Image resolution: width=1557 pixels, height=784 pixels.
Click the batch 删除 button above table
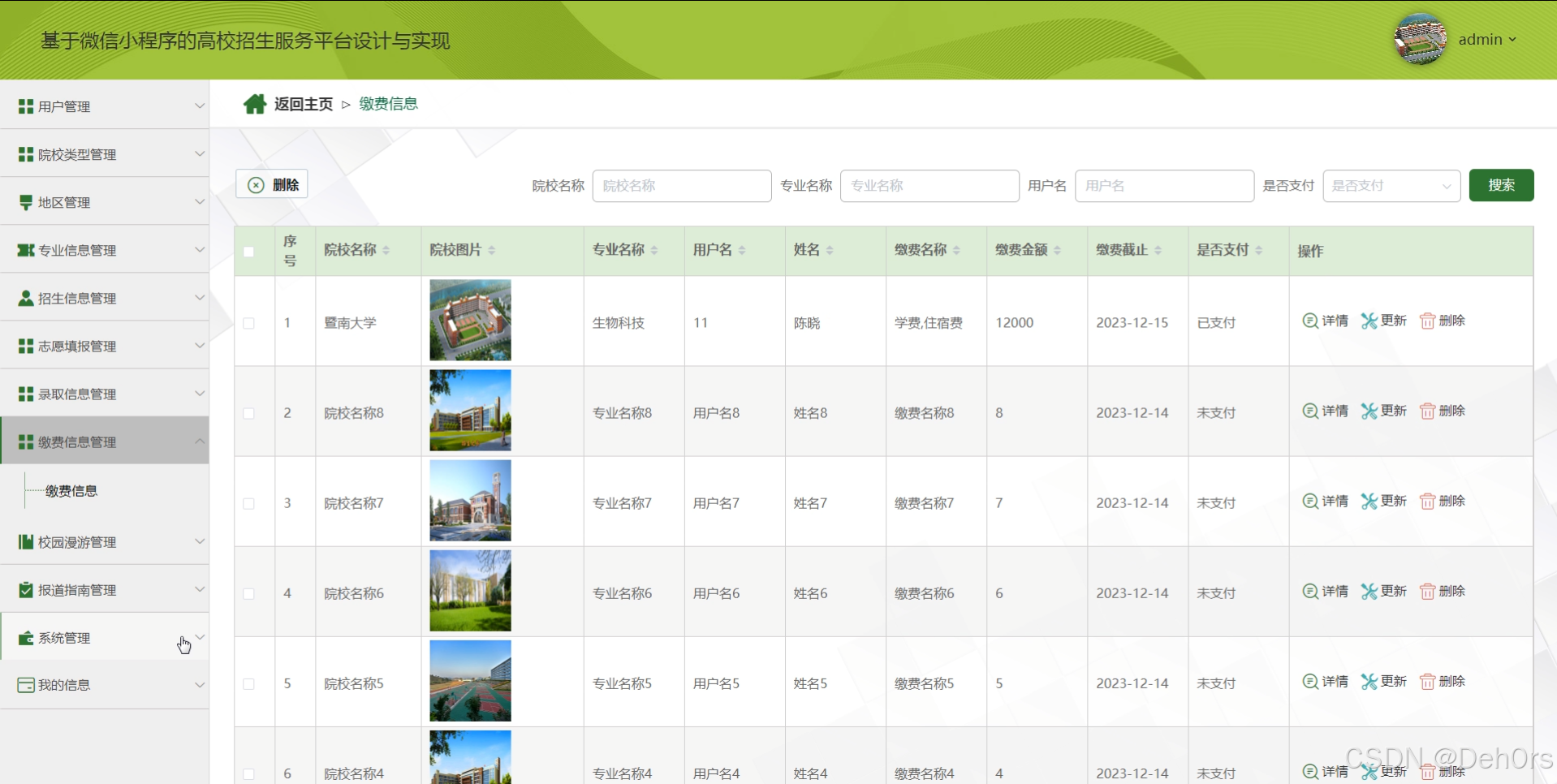(x=272, y=184)
